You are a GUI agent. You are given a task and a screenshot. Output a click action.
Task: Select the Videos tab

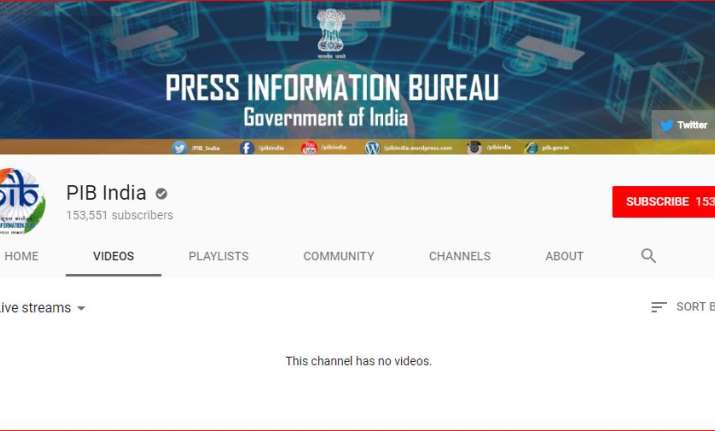pyautogui.click(x=114, y=256)
